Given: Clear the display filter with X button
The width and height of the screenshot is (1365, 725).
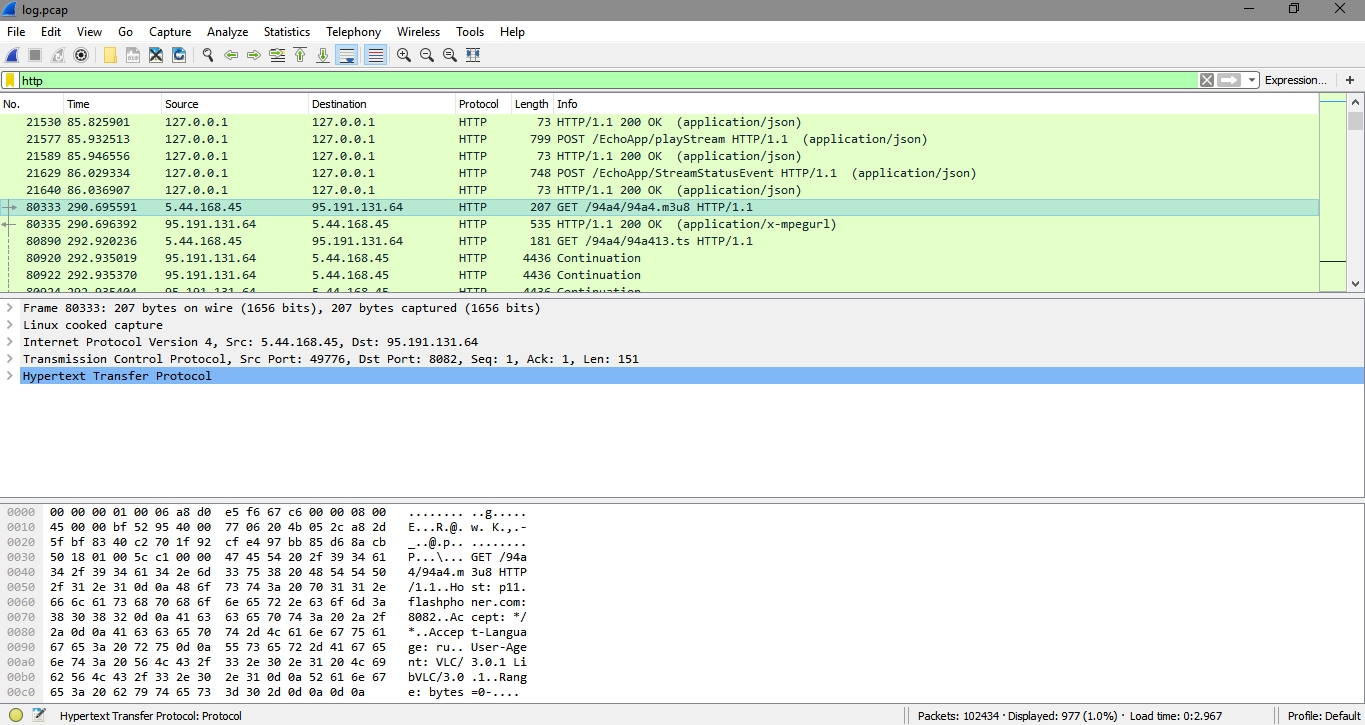Looking at the screenshot, I should click(1207, 80).
